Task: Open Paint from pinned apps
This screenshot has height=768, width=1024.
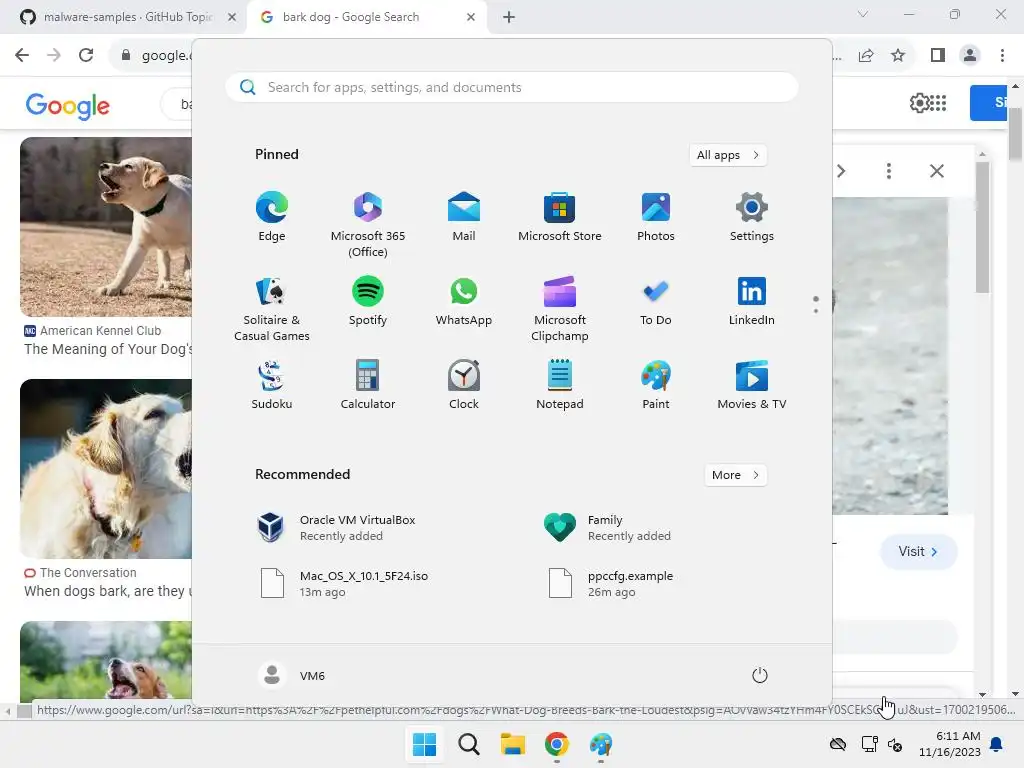Action: tap(656, 385)
